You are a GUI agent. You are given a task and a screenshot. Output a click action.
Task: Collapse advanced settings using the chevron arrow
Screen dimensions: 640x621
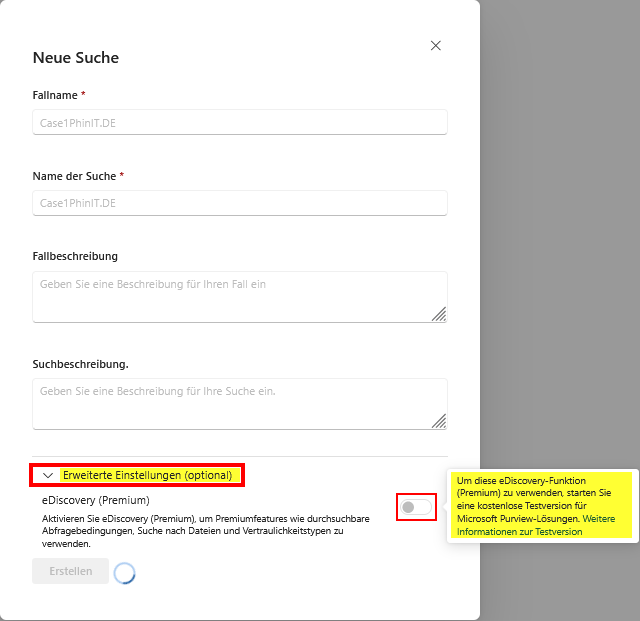pyautogui.click(x=47, y=476)
